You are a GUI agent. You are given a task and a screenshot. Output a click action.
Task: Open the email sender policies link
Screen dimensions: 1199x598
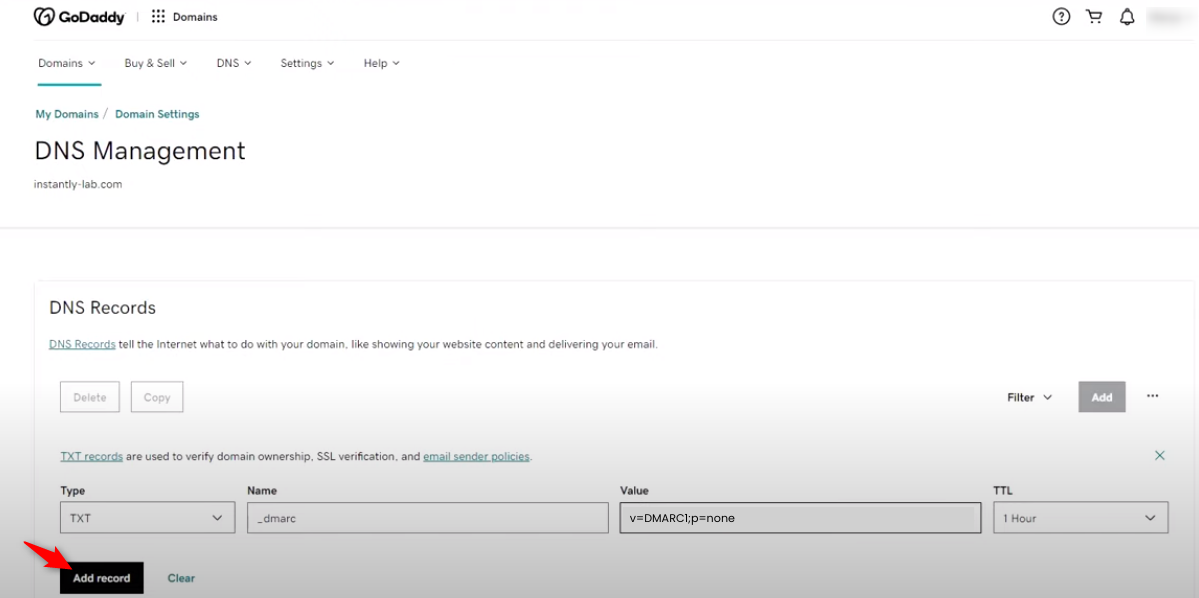(x=476, y=456)
